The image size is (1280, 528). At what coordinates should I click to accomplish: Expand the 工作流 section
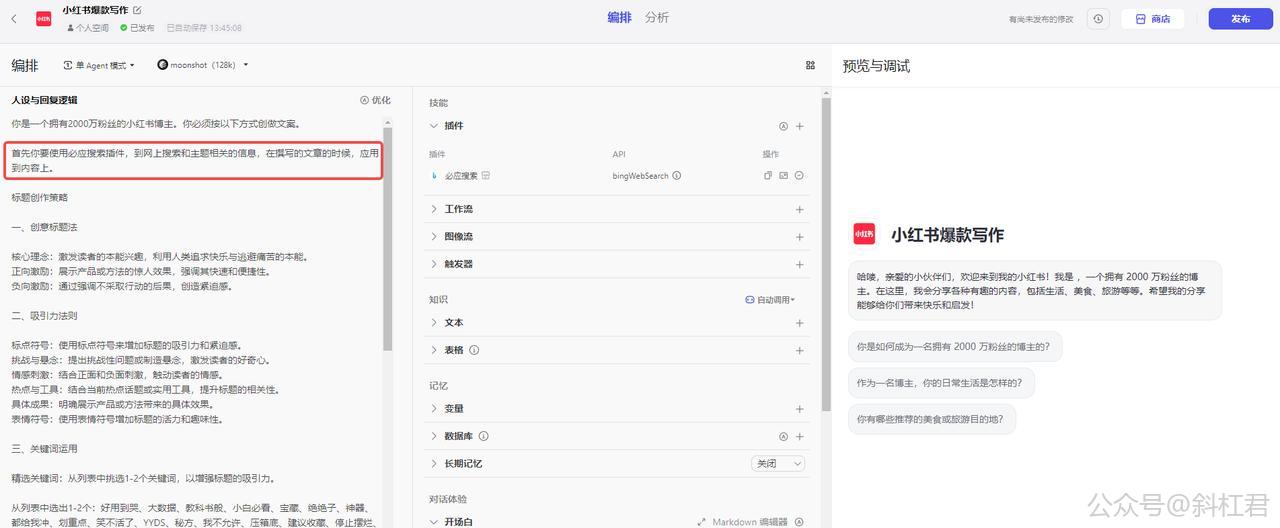[434, 209]
